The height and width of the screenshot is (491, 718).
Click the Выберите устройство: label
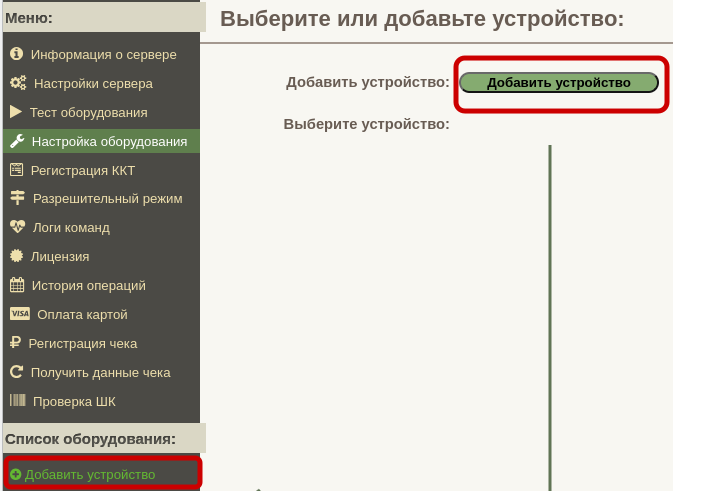[366, 124]
